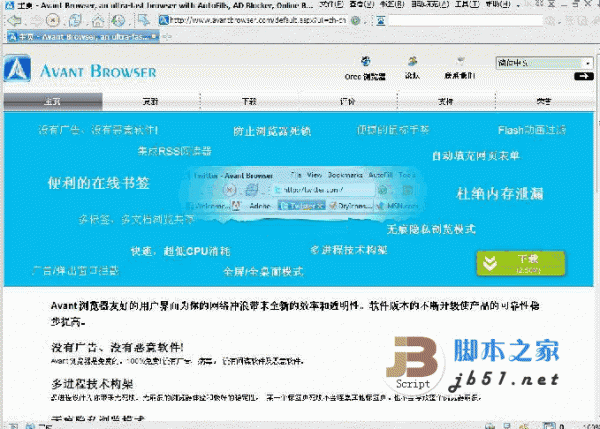Image resolution: width=600 pixels, height=429 pixels.
Task: Open the 文件(F) menu
Action: click(x=331, y=5)
